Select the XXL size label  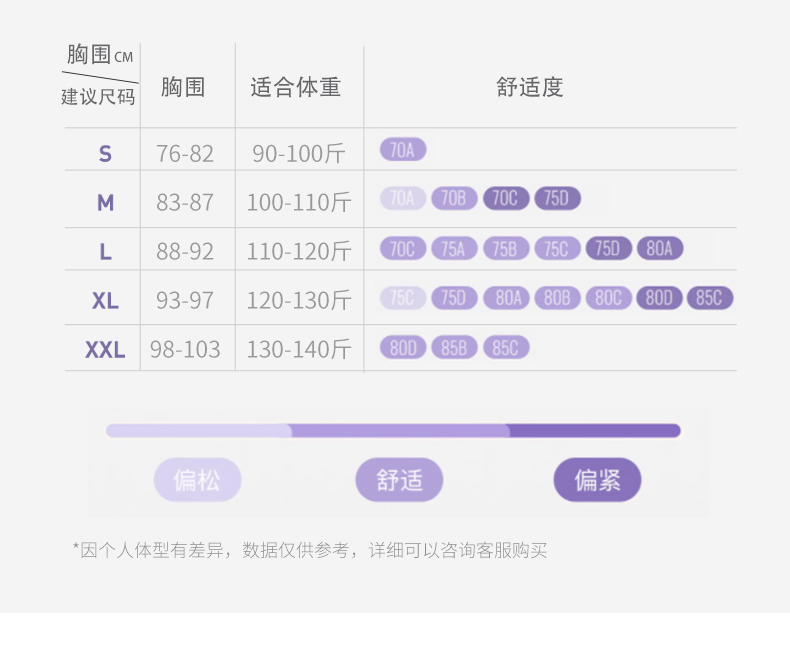(x=105, y=350)
